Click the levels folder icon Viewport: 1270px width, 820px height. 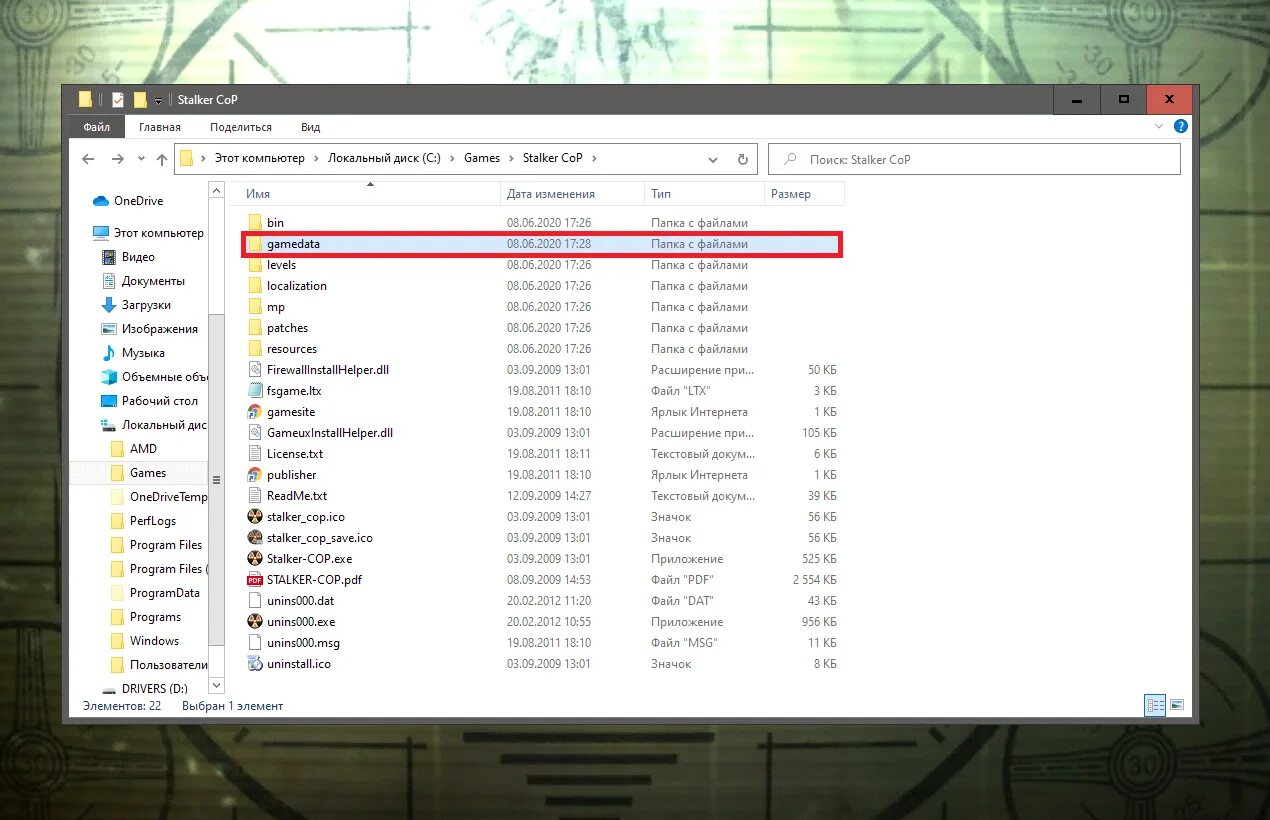point(254,265)
